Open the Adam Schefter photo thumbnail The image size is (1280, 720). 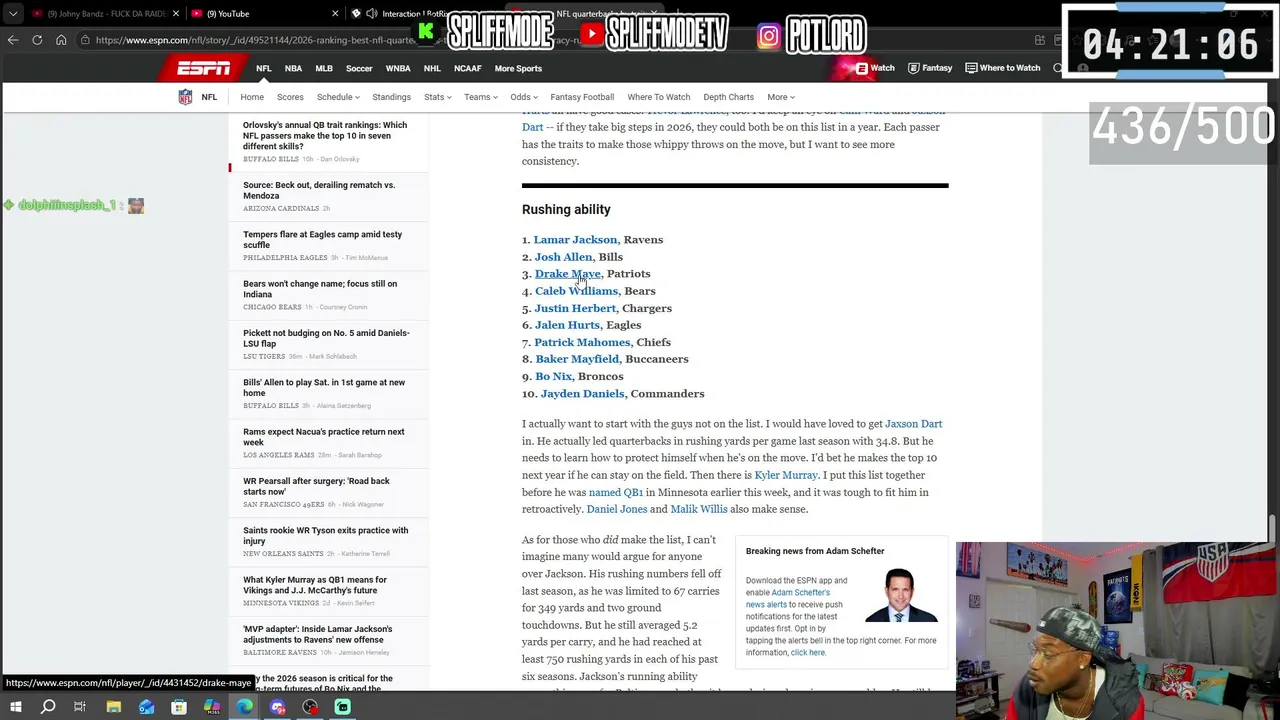[x=901, y=596]
